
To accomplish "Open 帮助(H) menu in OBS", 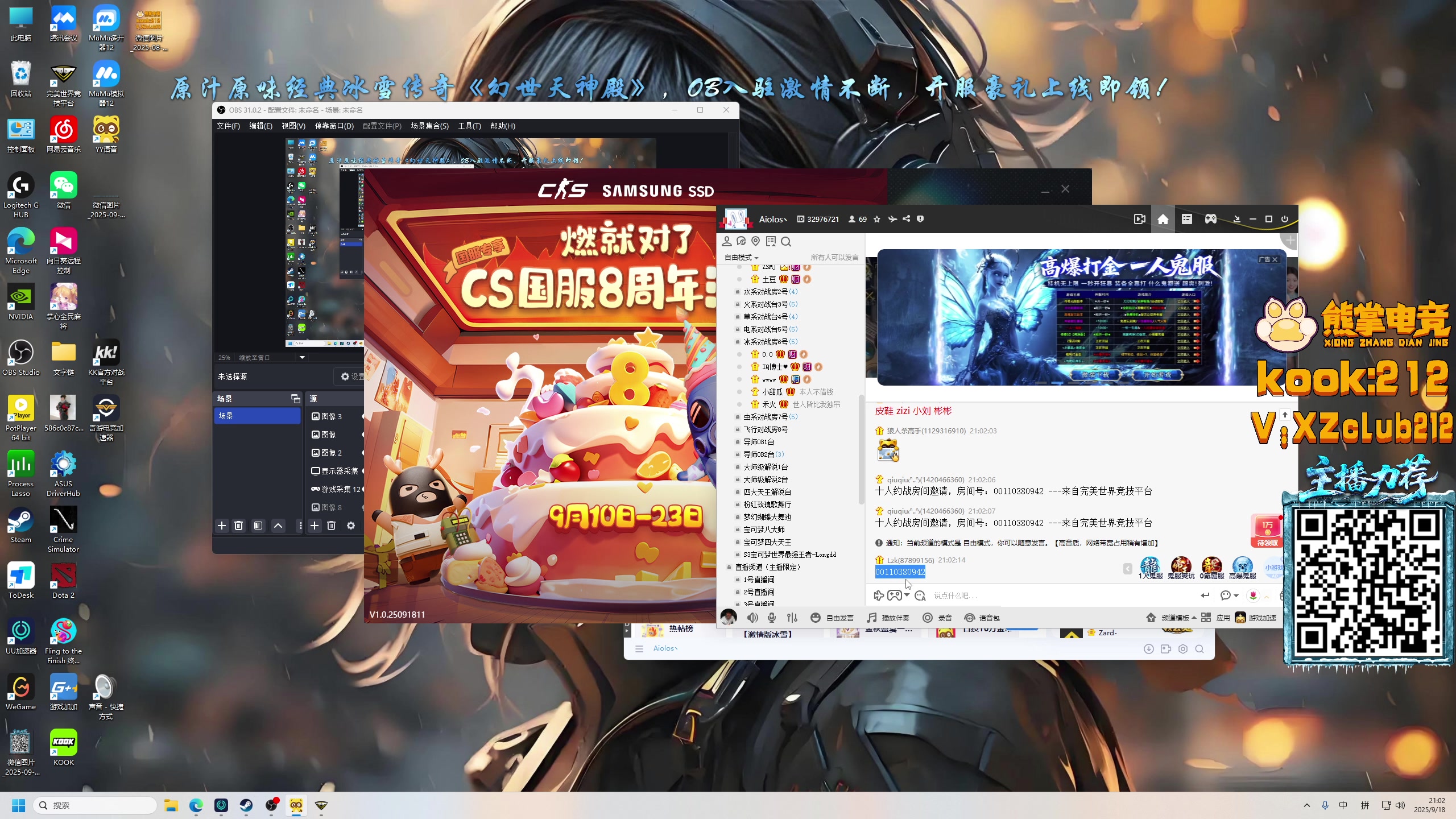I will (503, 126).
